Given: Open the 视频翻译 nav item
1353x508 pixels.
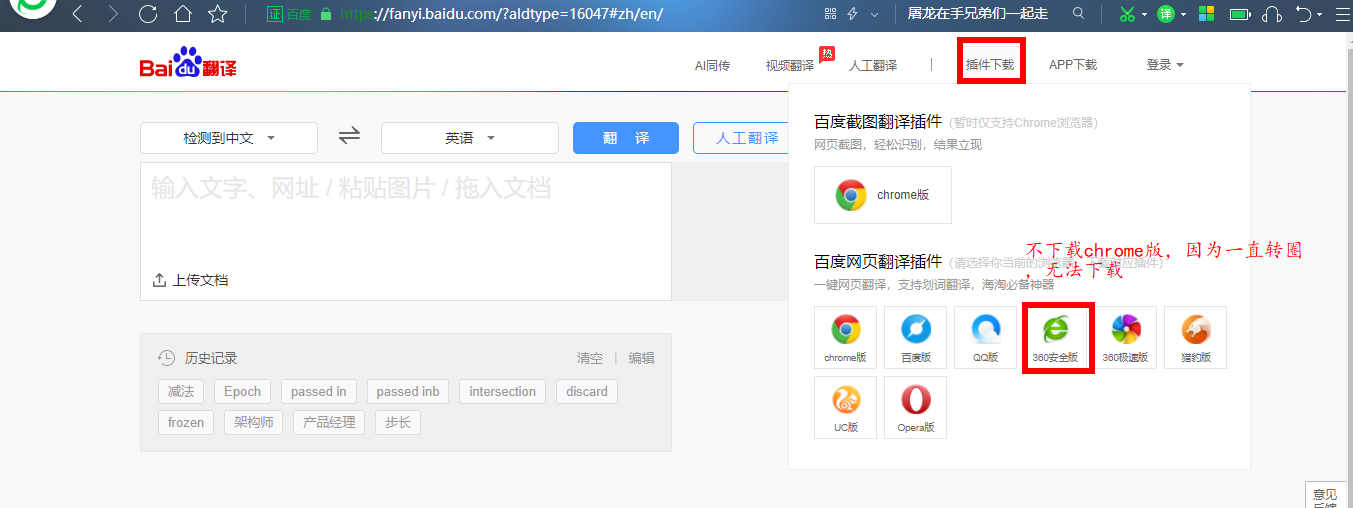Looking at the screenshot, I should click(790, 65).
